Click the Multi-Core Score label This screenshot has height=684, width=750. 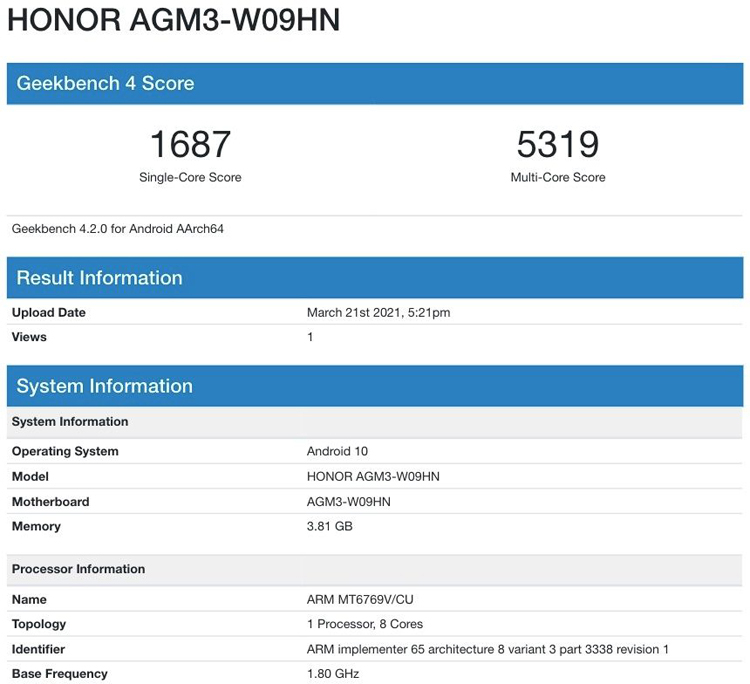click(558, 177)
